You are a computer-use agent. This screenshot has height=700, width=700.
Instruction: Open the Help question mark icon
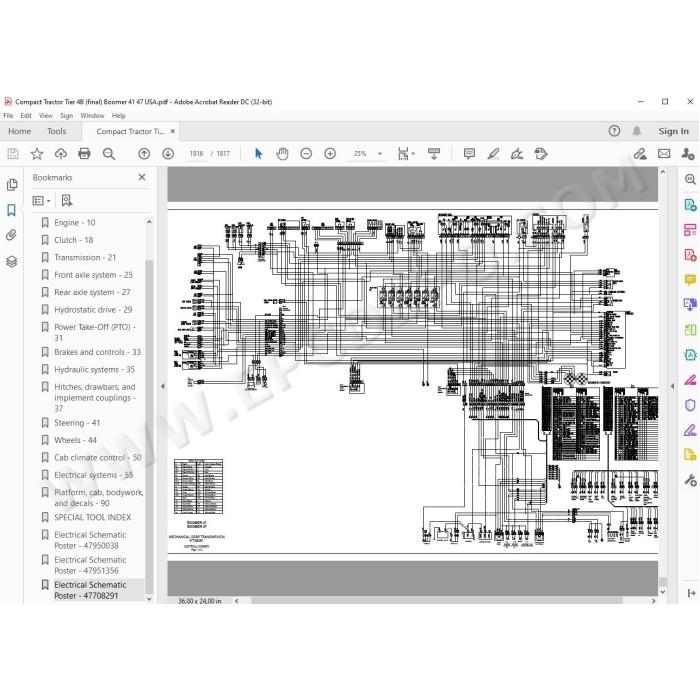[614, 131]
